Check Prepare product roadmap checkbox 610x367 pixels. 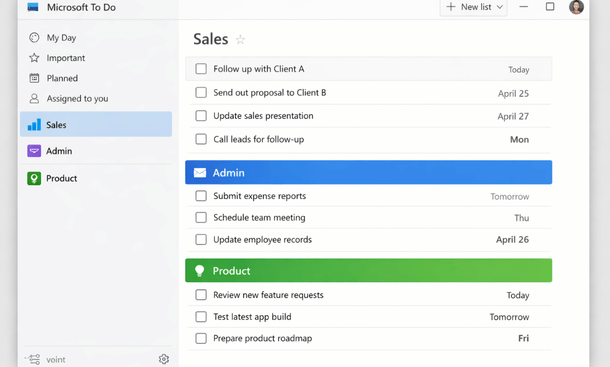pos(201,338)
